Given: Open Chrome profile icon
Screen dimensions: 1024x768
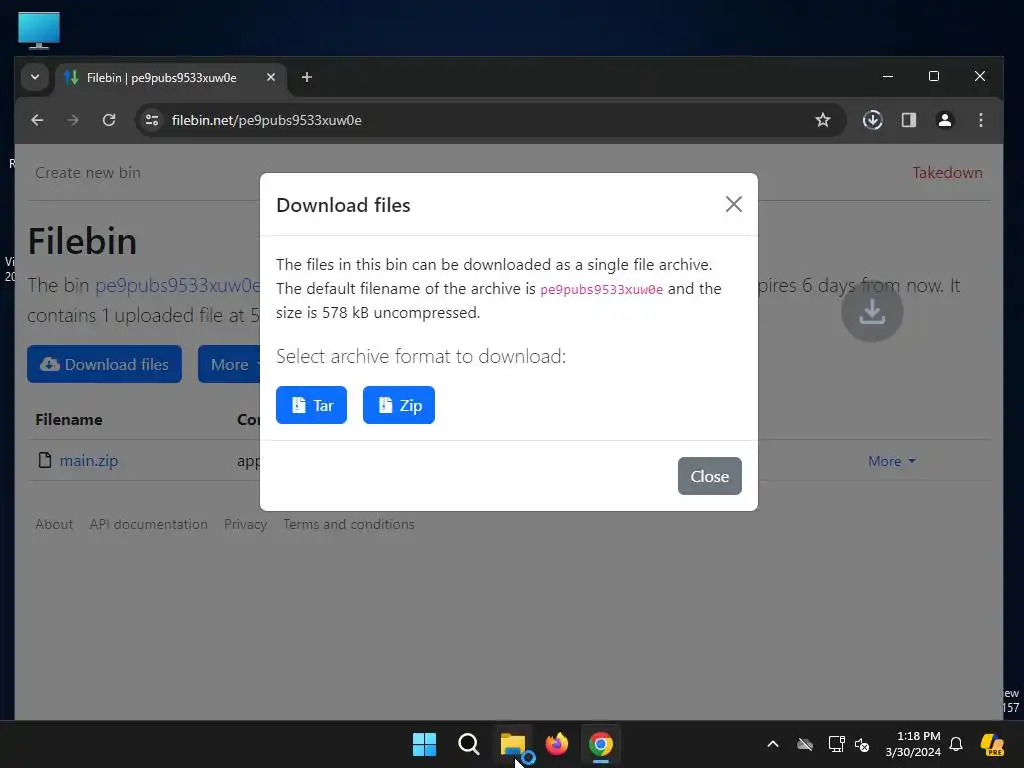Looking at the screenshot, I should tap(944, 120).
